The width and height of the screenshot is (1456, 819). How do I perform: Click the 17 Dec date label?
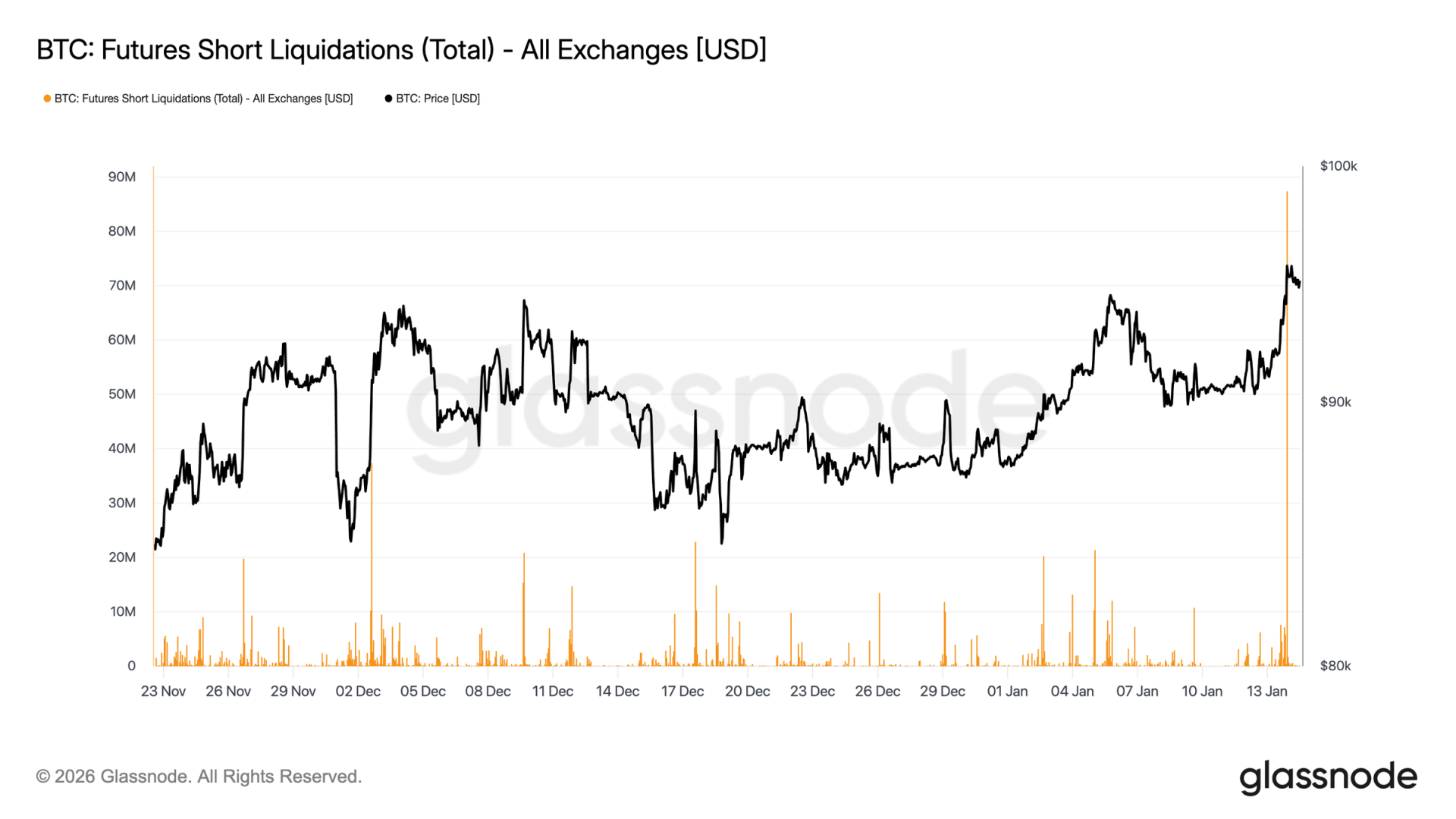(x=682, y=692)
